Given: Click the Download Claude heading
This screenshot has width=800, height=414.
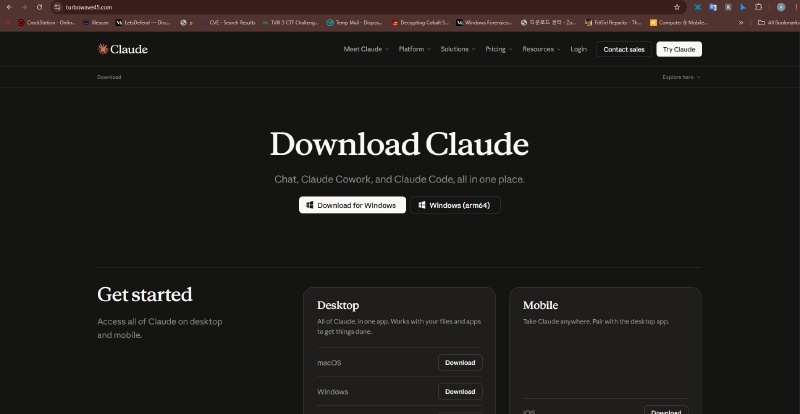Looking at the screenshot, I should [x=399, y=144].
